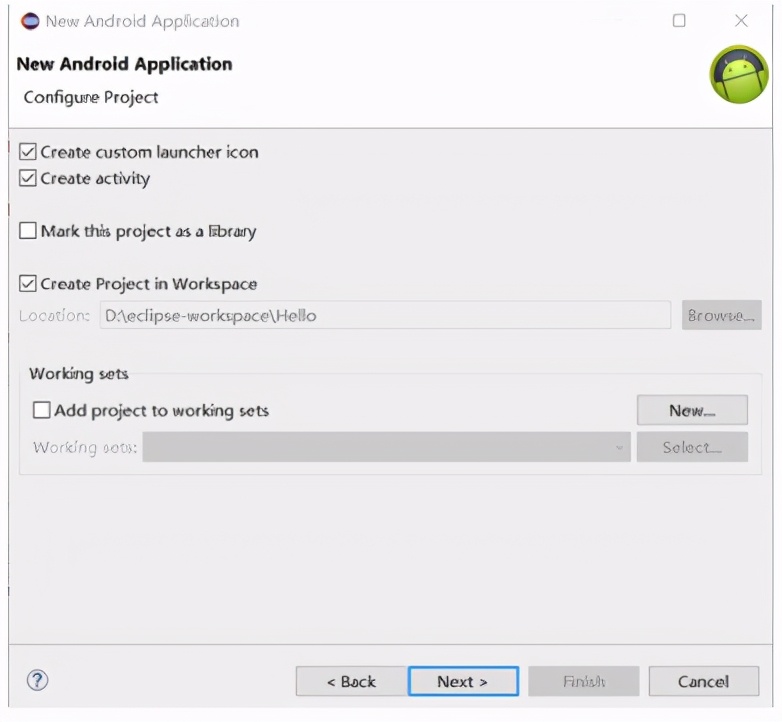Maximize the New Android Application dialog
This screenshot has height=722, width=782.
679,20
